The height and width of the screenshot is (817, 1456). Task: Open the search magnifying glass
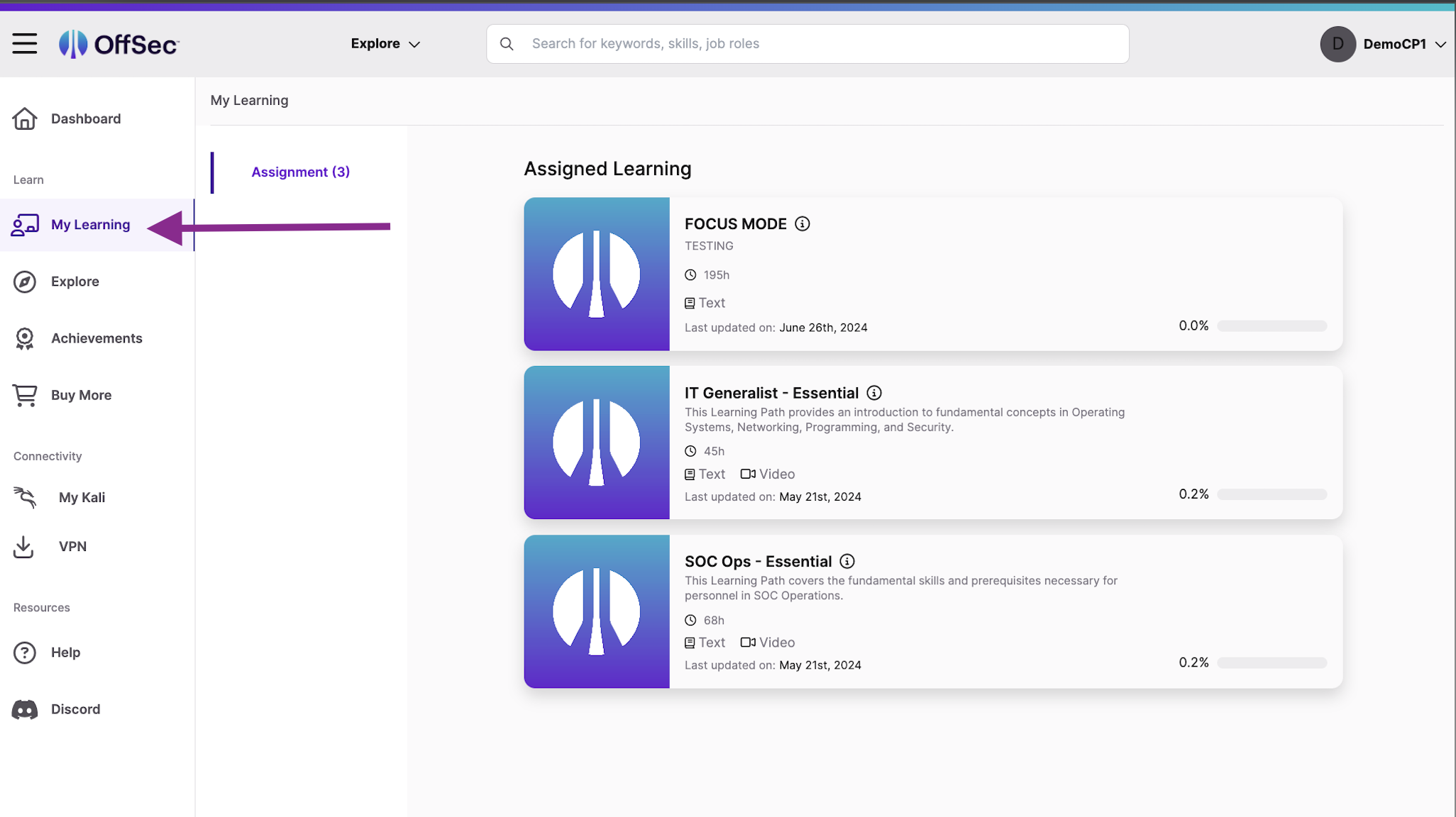pos(507,43)
